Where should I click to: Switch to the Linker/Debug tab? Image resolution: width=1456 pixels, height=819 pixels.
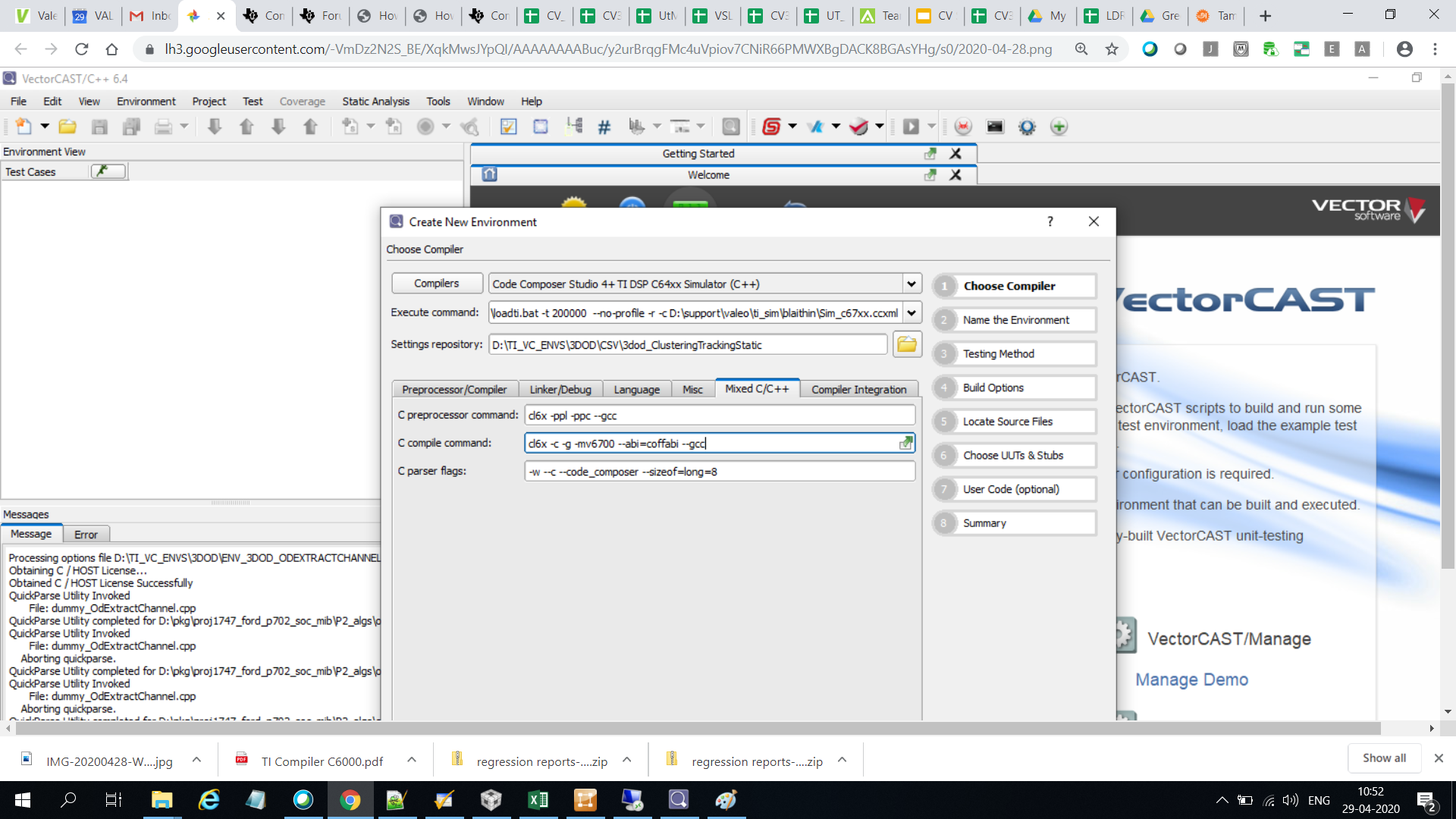[560, 389]
